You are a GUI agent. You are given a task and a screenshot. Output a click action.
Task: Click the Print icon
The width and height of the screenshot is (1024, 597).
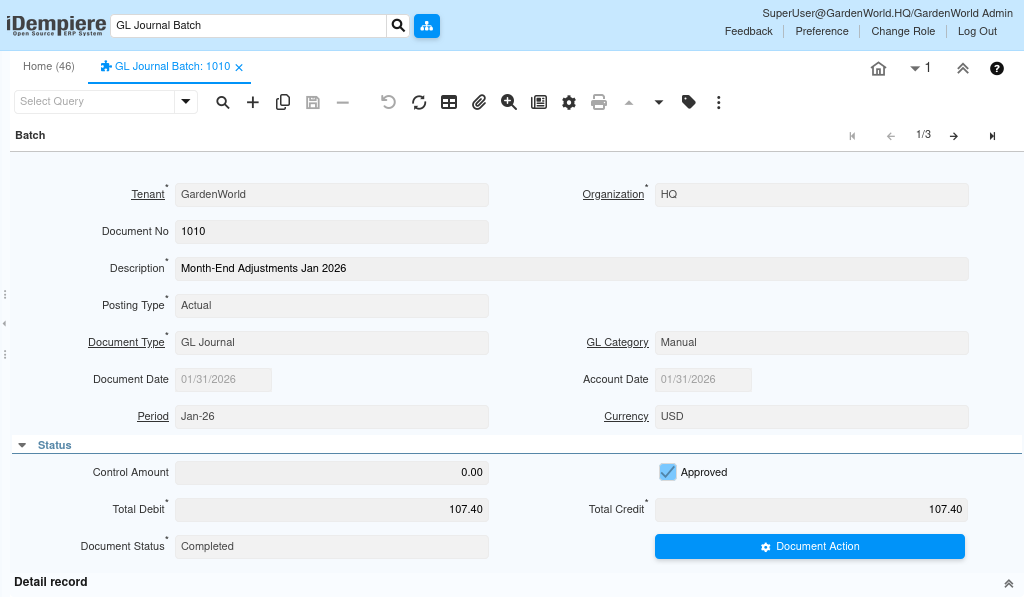point(599,102)
